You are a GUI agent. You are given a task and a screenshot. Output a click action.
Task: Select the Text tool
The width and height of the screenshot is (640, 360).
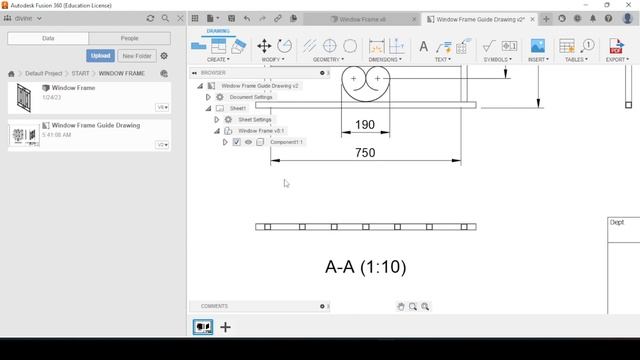pos(424,46)
